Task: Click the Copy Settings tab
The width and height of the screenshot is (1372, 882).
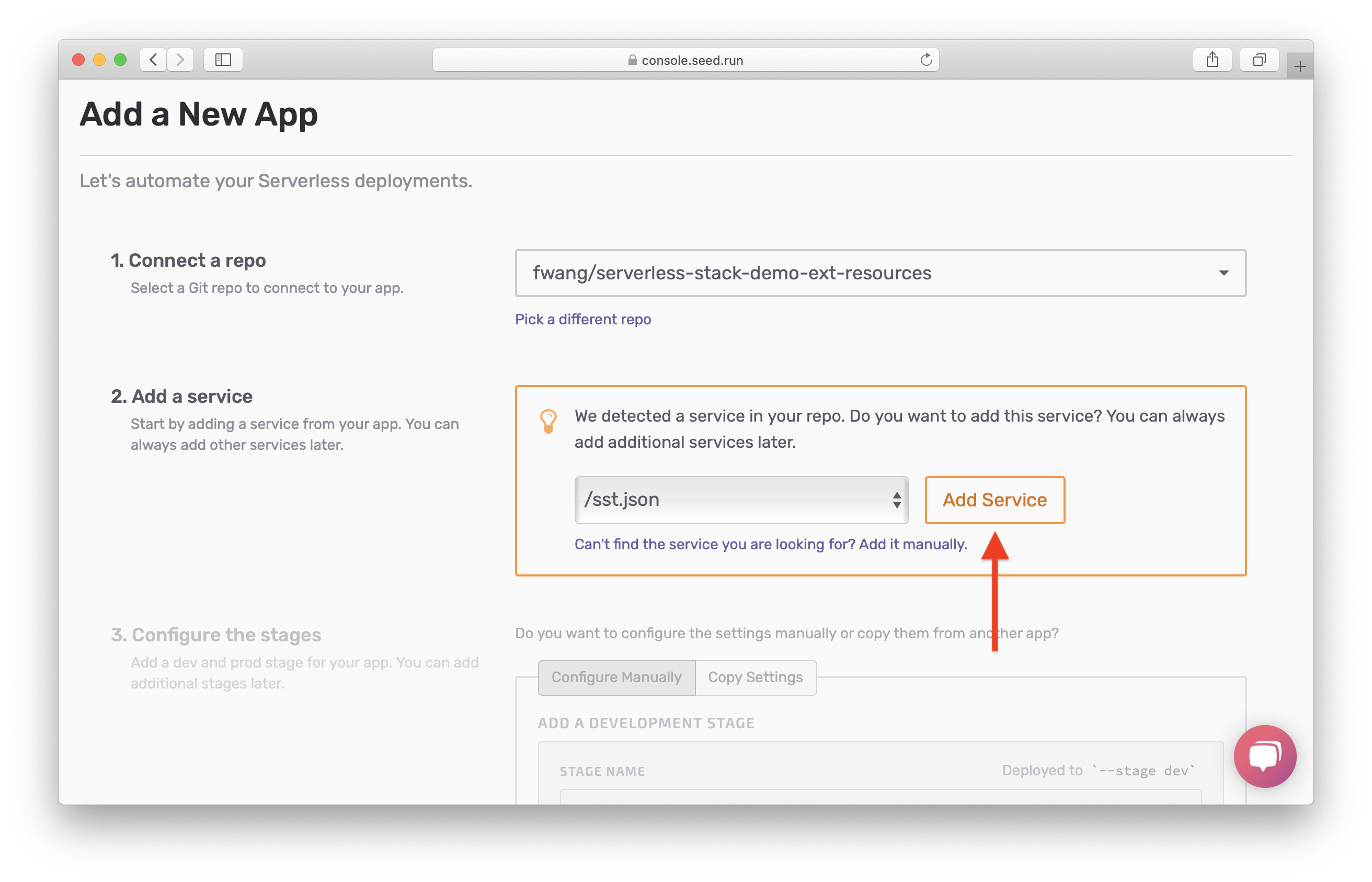Action: pos(755,678)
